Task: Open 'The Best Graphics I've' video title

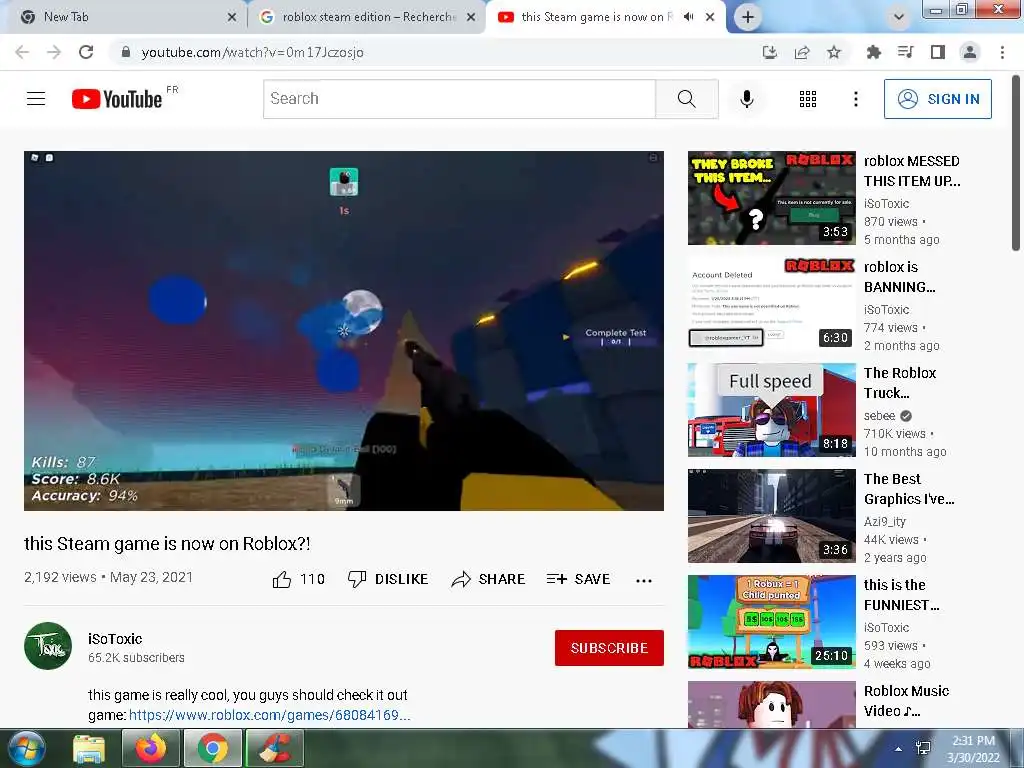Action: pos(909,489)
